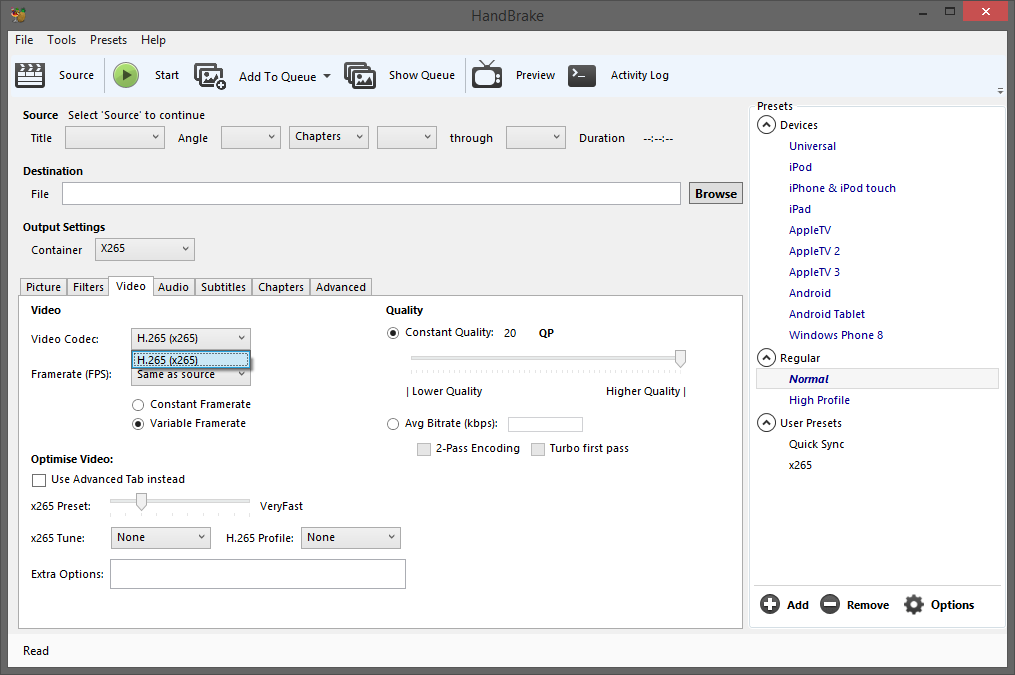Choose H.265 (x265) in open codec list
Screen dimensions: 1015x675
pos(191,360)
